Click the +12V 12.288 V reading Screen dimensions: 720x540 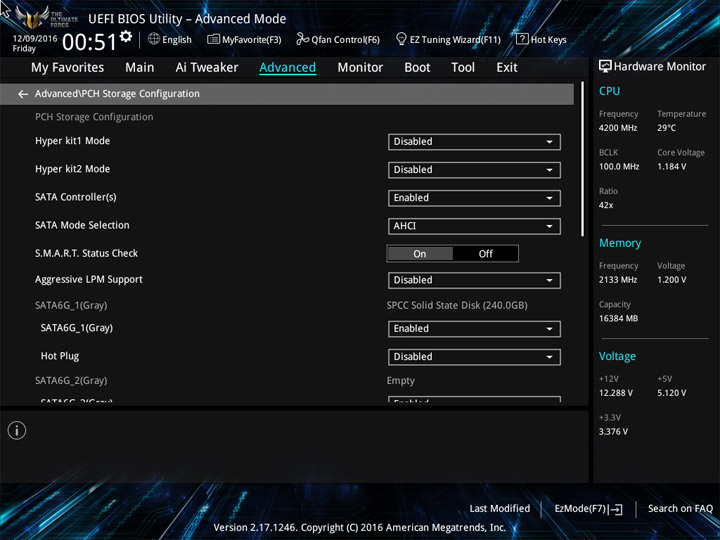615,393
